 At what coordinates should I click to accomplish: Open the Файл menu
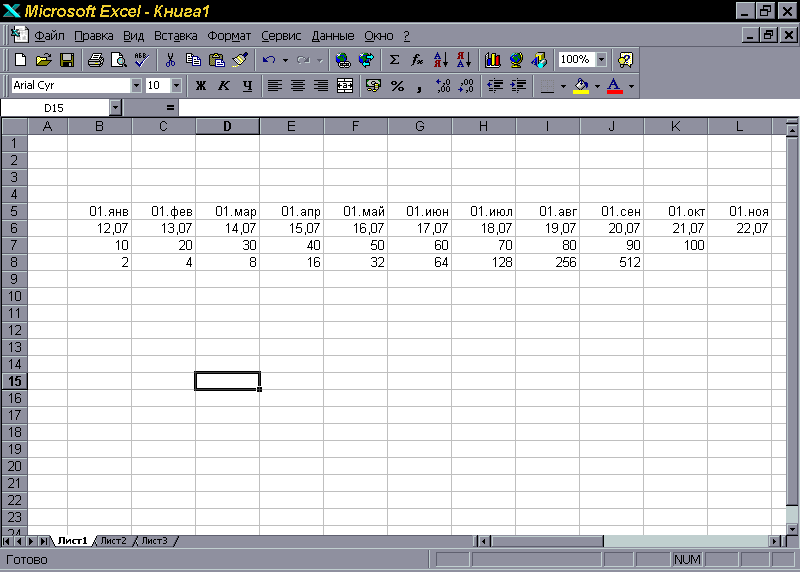(49, 36)
